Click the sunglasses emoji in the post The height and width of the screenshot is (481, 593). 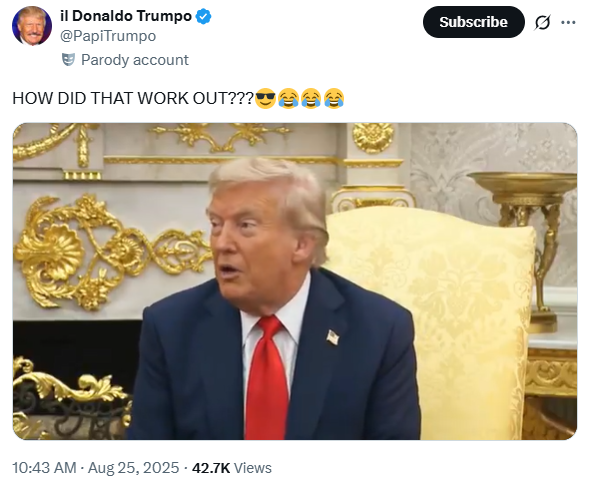pos(265,98)
